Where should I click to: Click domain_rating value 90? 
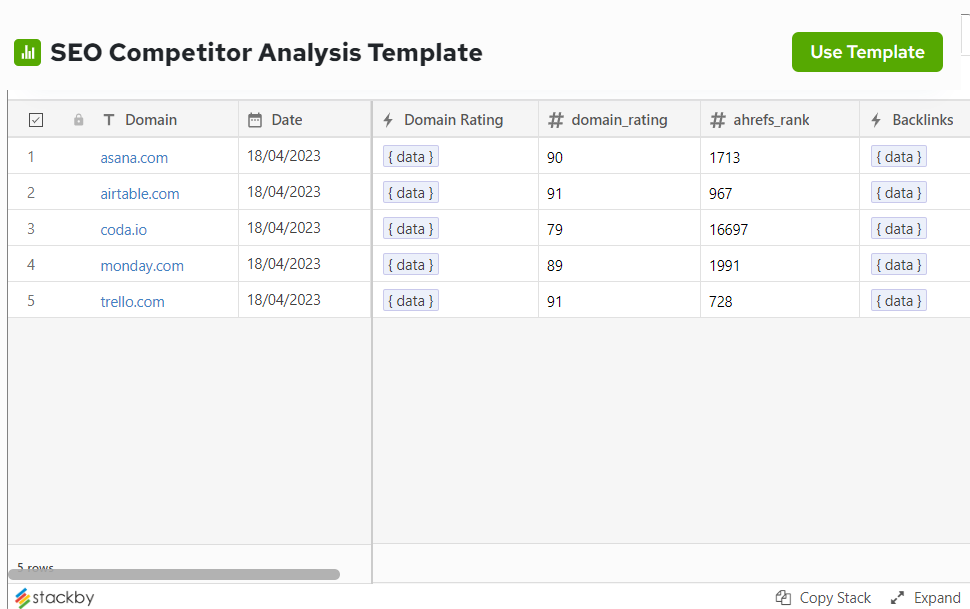tap(555, 158)
